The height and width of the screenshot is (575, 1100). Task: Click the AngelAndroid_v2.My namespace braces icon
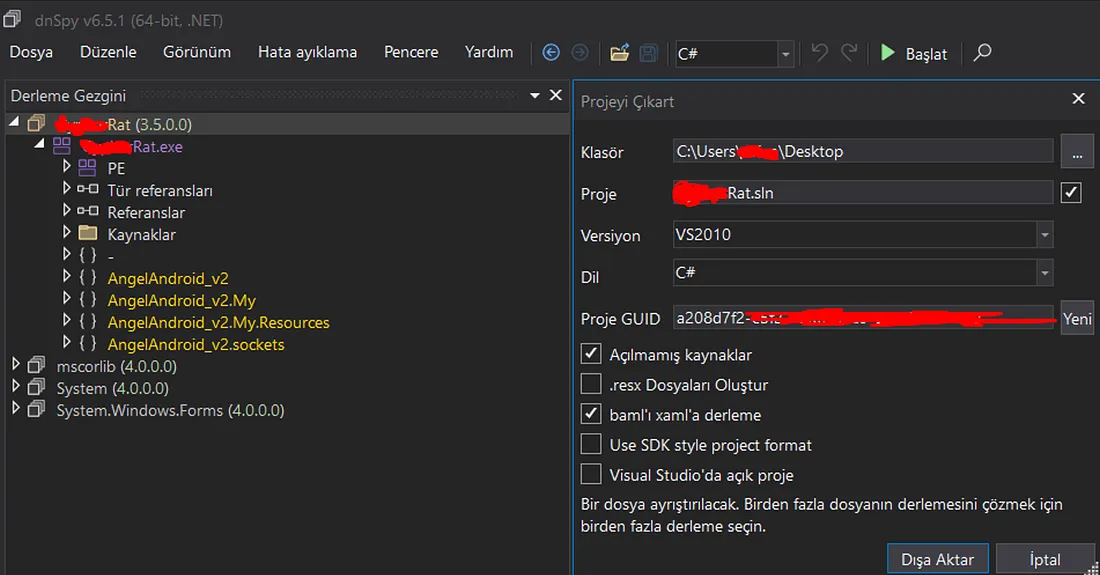click(88, 299)
